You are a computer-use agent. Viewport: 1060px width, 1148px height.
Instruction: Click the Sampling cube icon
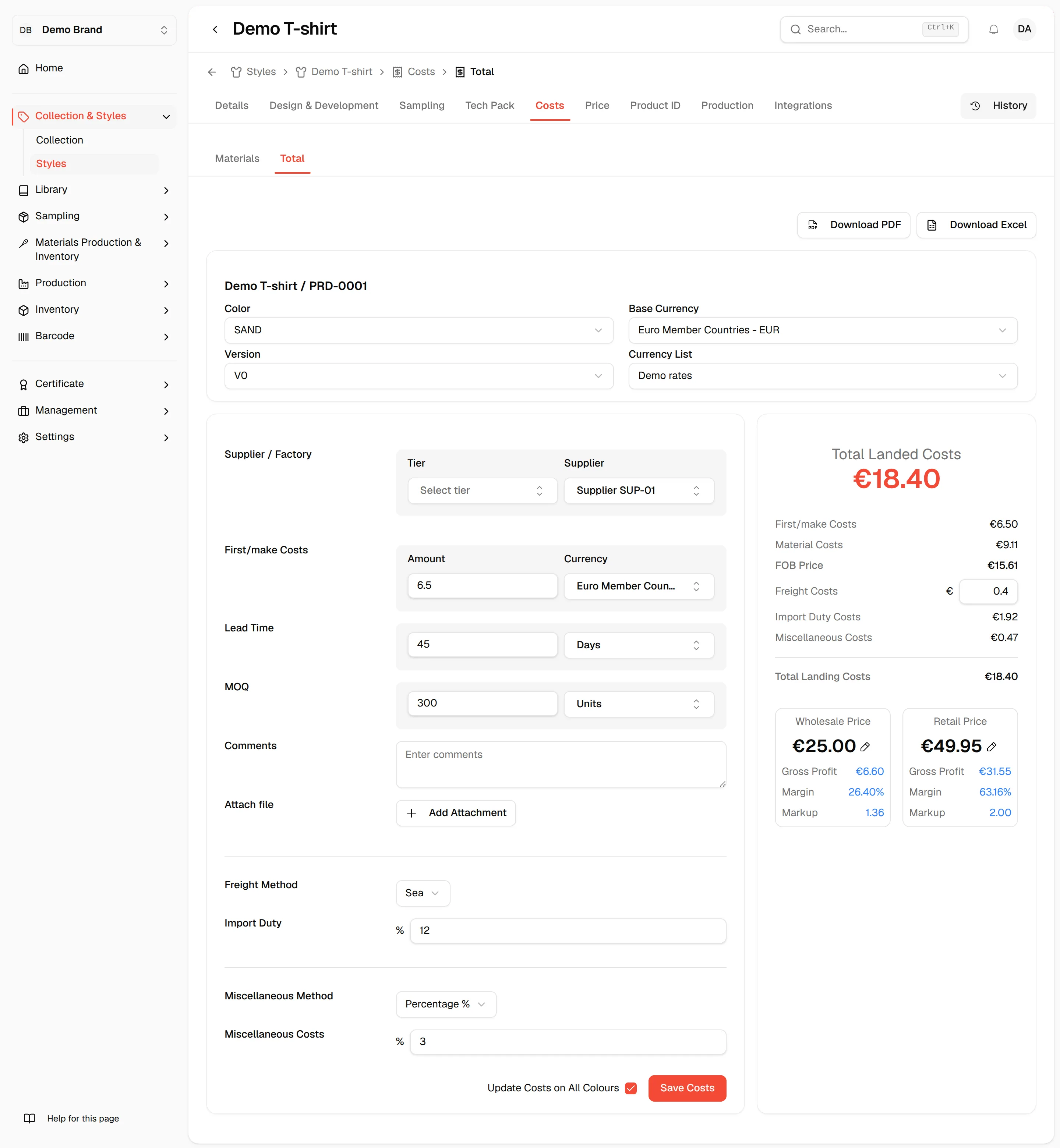coord(24,216)
